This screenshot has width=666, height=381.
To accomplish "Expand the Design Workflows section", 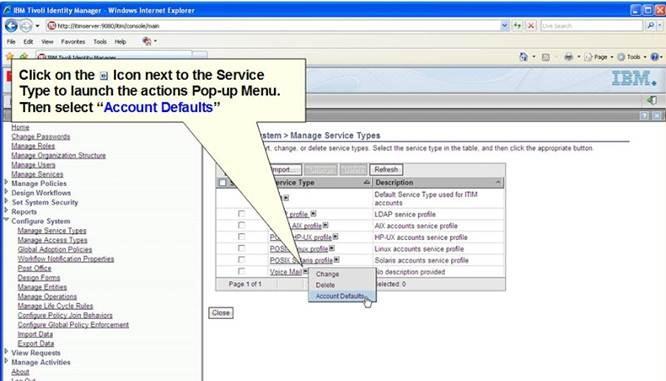I will click(6, 192).
